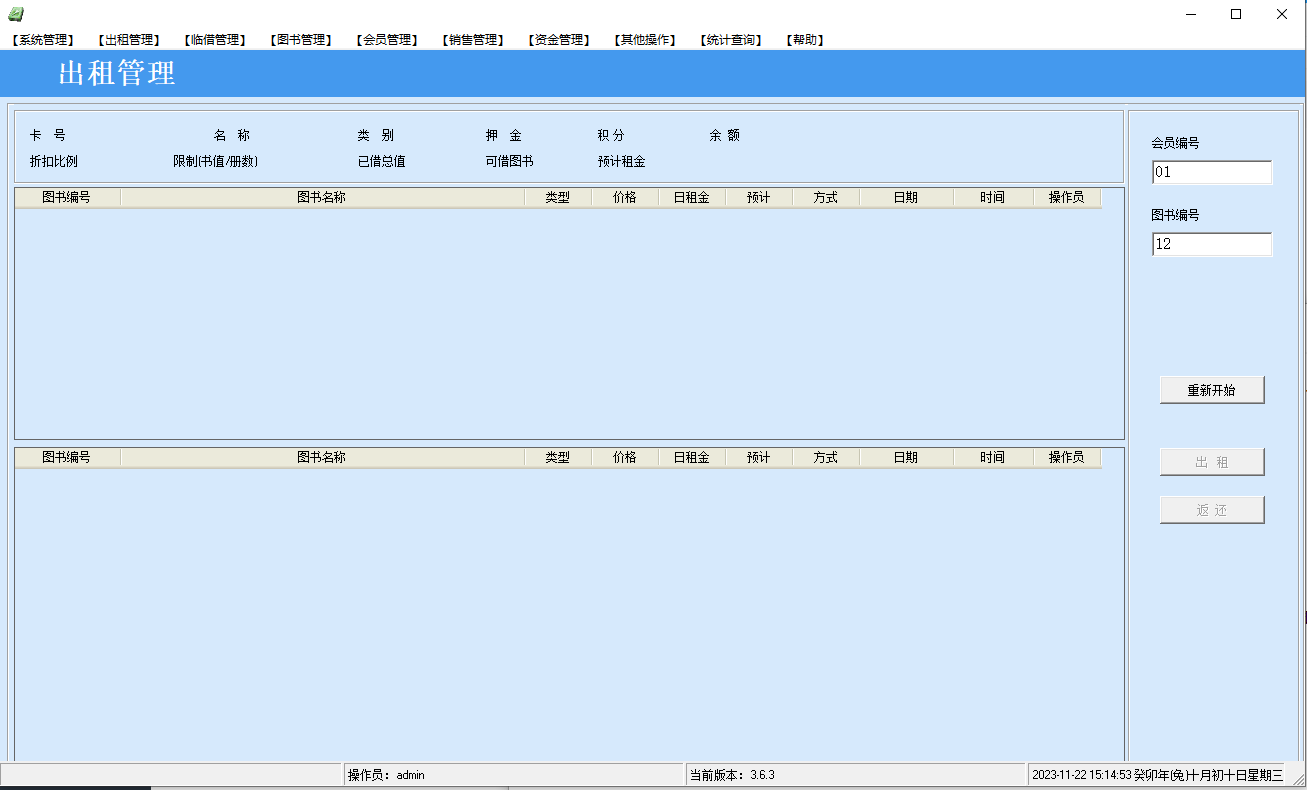This screenshot has width=1307, height=790.
Task: Click 时间 header in lower table
Action: pyautogui.click(x=993, y=457)
